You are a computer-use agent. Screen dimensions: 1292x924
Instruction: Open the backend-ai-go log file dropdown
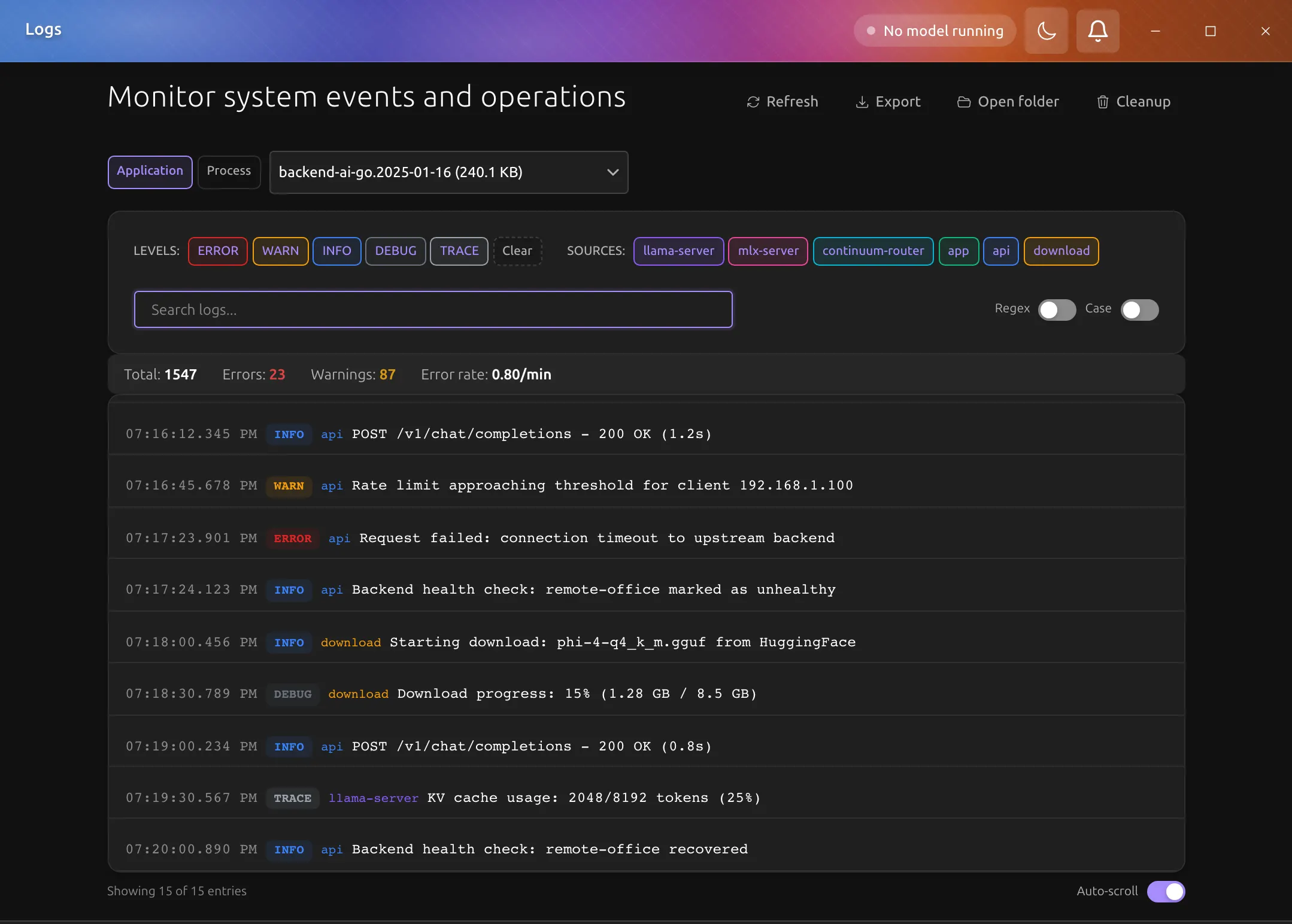click(448, 172)
